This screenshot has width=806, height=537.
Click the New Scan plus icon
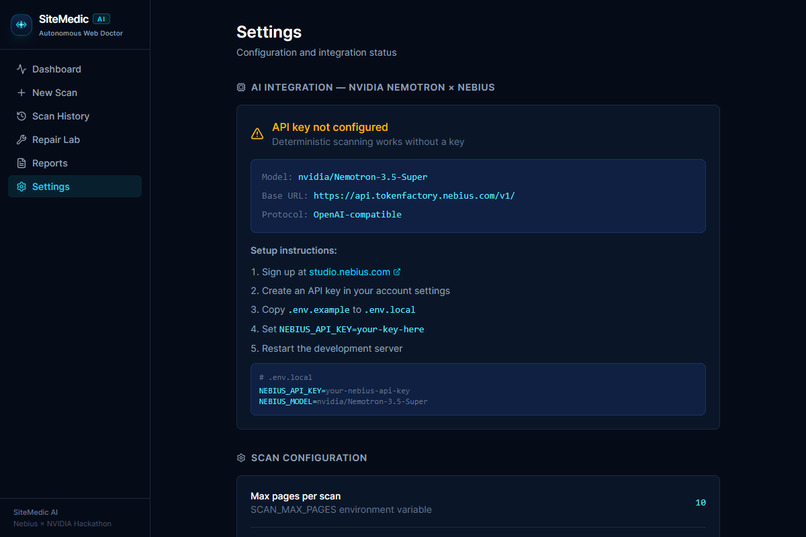21,92
